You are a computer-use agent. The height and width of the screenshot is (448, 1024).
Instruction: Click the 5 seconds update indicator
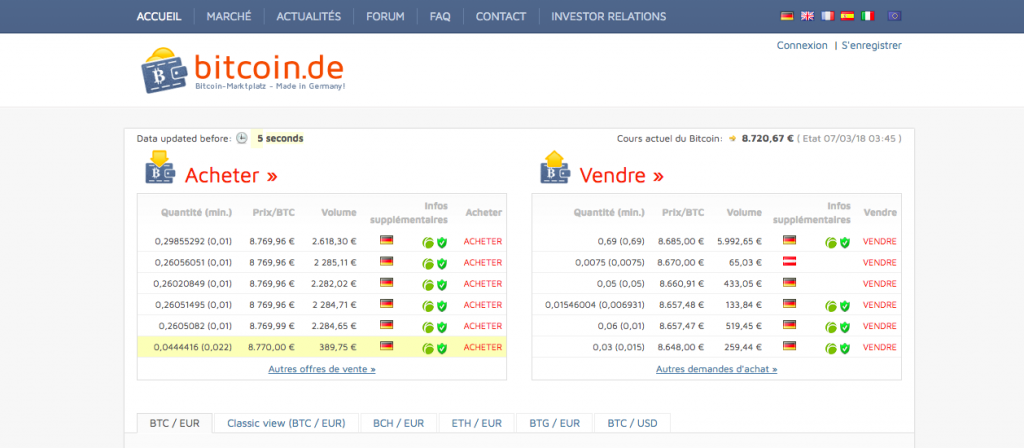pyautogui.click(x=280, y=138)
